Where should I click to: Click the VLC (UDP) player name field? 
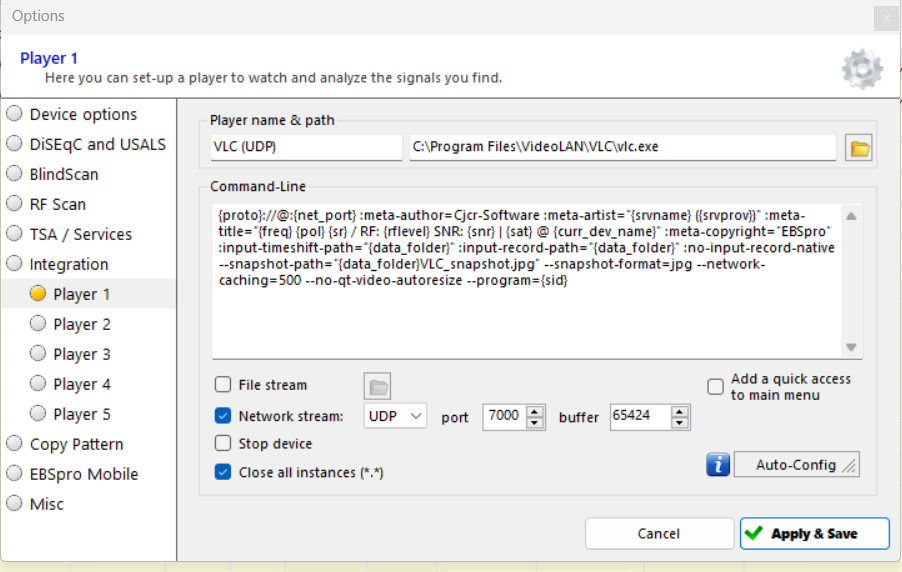(x=305, y=148)
